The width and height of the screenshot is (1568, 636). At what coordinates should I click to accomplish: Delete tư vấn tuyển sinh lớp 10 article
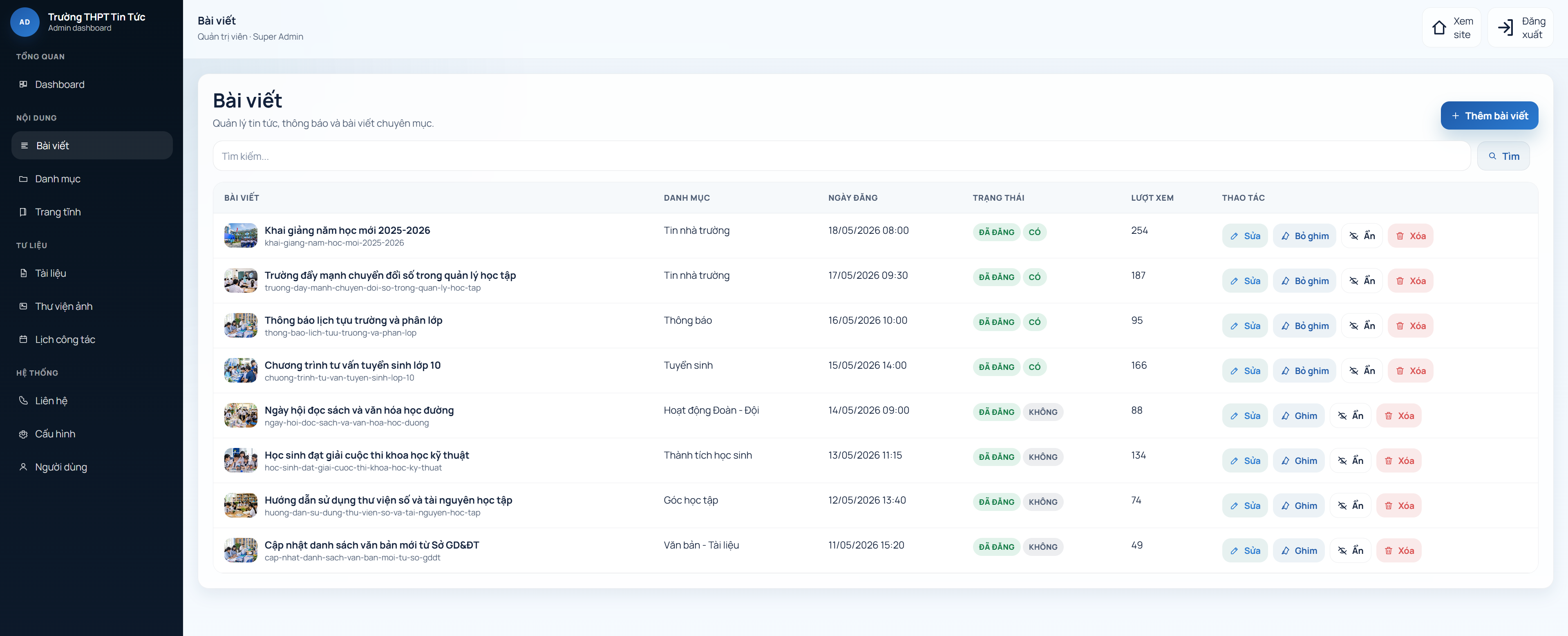point(1410,371)
